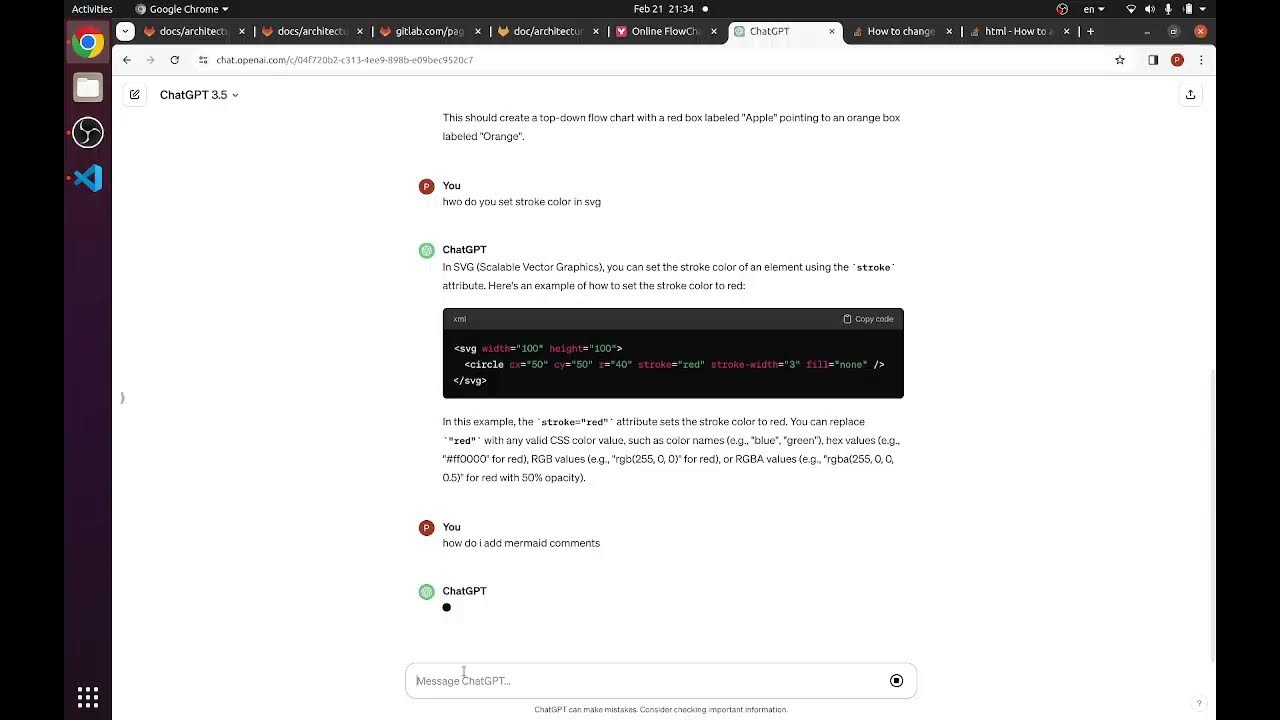Close the gitlab.com/pag tab
Screen dimensions: 1280x720
coord(477,31)
